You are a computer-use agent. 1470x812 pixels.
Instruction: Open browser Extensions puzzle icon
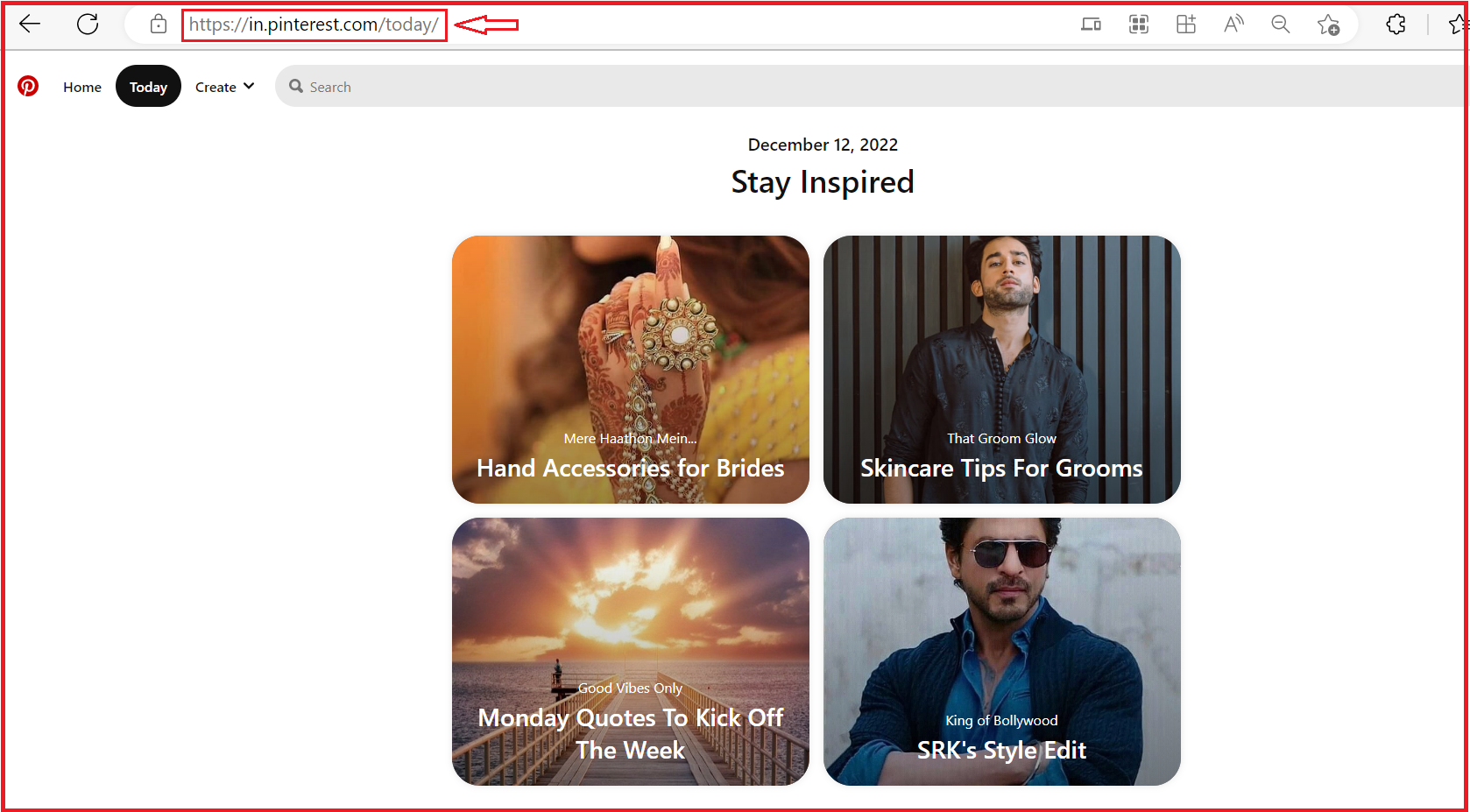tap(1396, 24)
